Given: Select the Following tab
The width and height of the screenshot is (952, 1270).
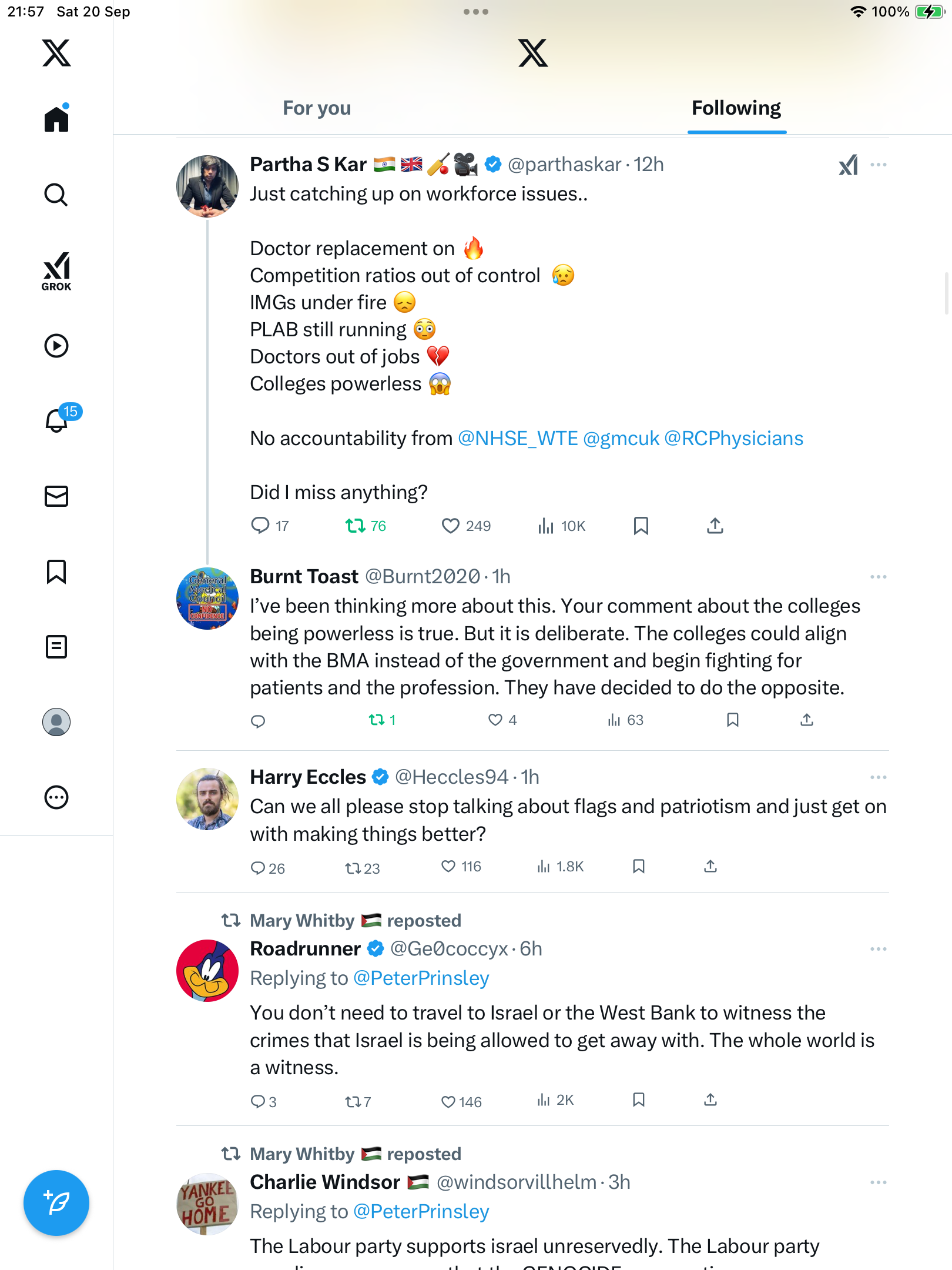Looking at the screenshot, I should pos(736,108).
